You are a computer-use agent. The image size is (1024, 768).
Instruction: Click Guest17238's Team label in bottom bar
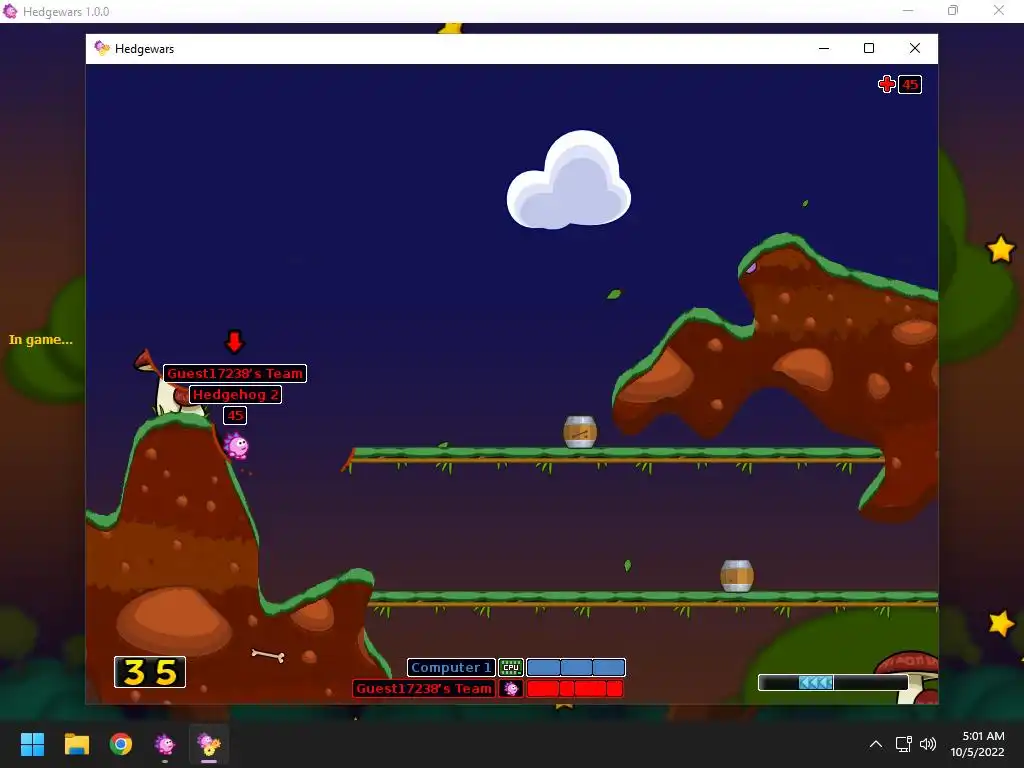point(424,688)
